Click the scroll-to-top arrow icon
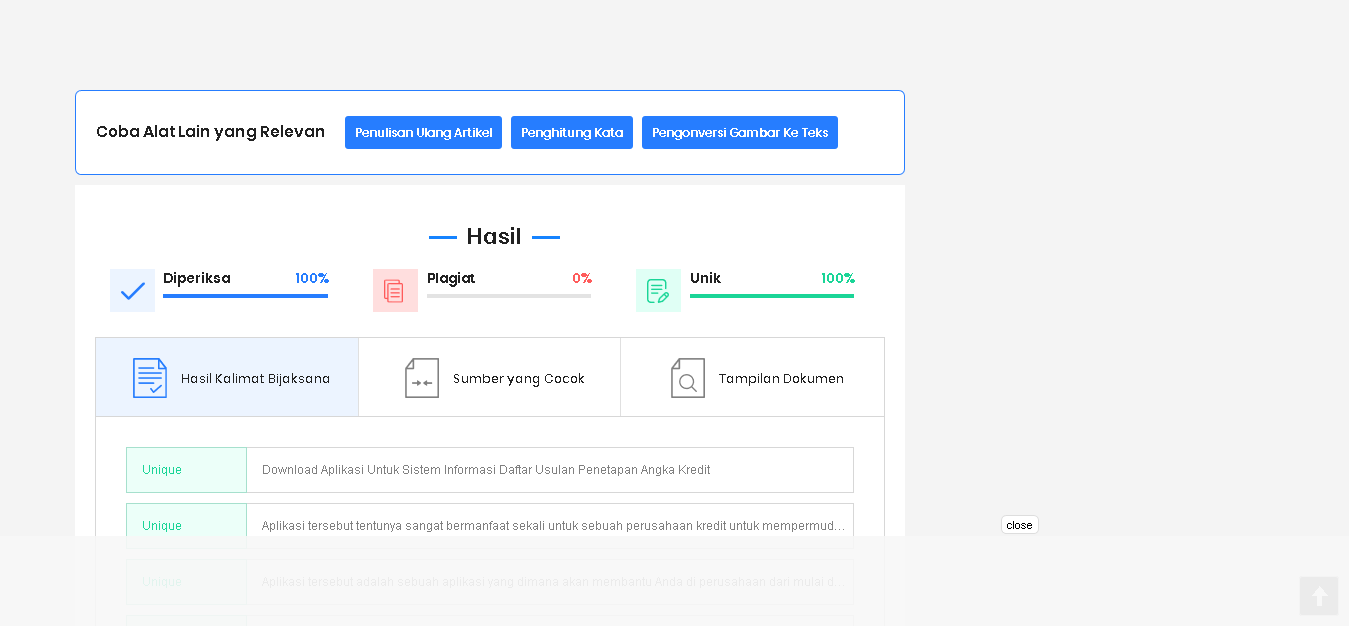Screen dimensions: 1349x626 1319,596
